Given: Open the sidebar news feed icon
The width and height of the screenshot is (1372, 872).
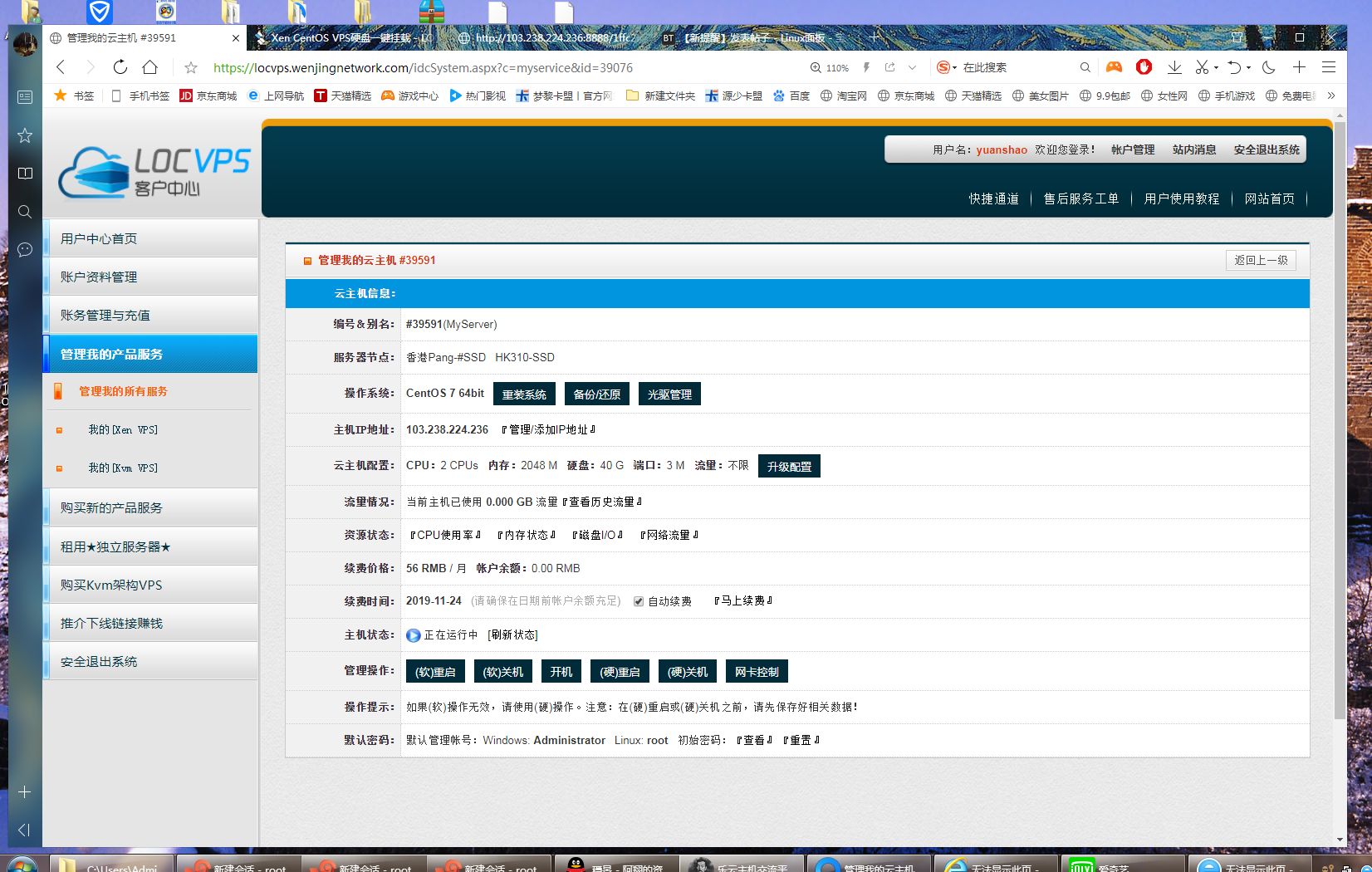Looking at the screenshot, I should 25,97.
